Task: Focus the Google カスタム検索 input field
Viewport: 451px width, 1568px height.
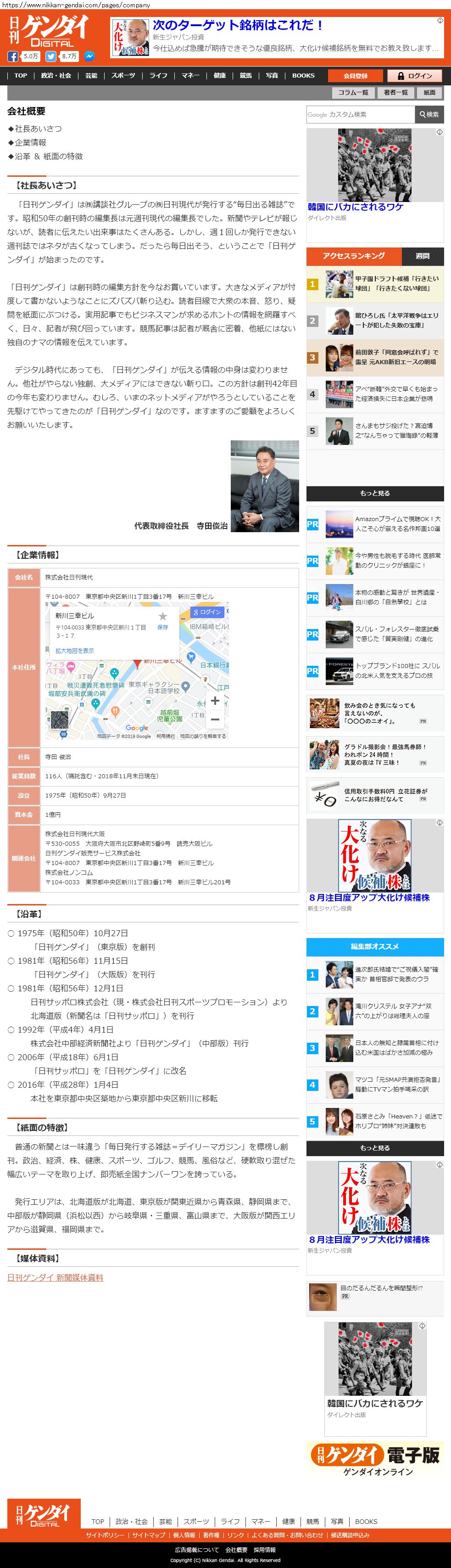Action: coord(360,114)
